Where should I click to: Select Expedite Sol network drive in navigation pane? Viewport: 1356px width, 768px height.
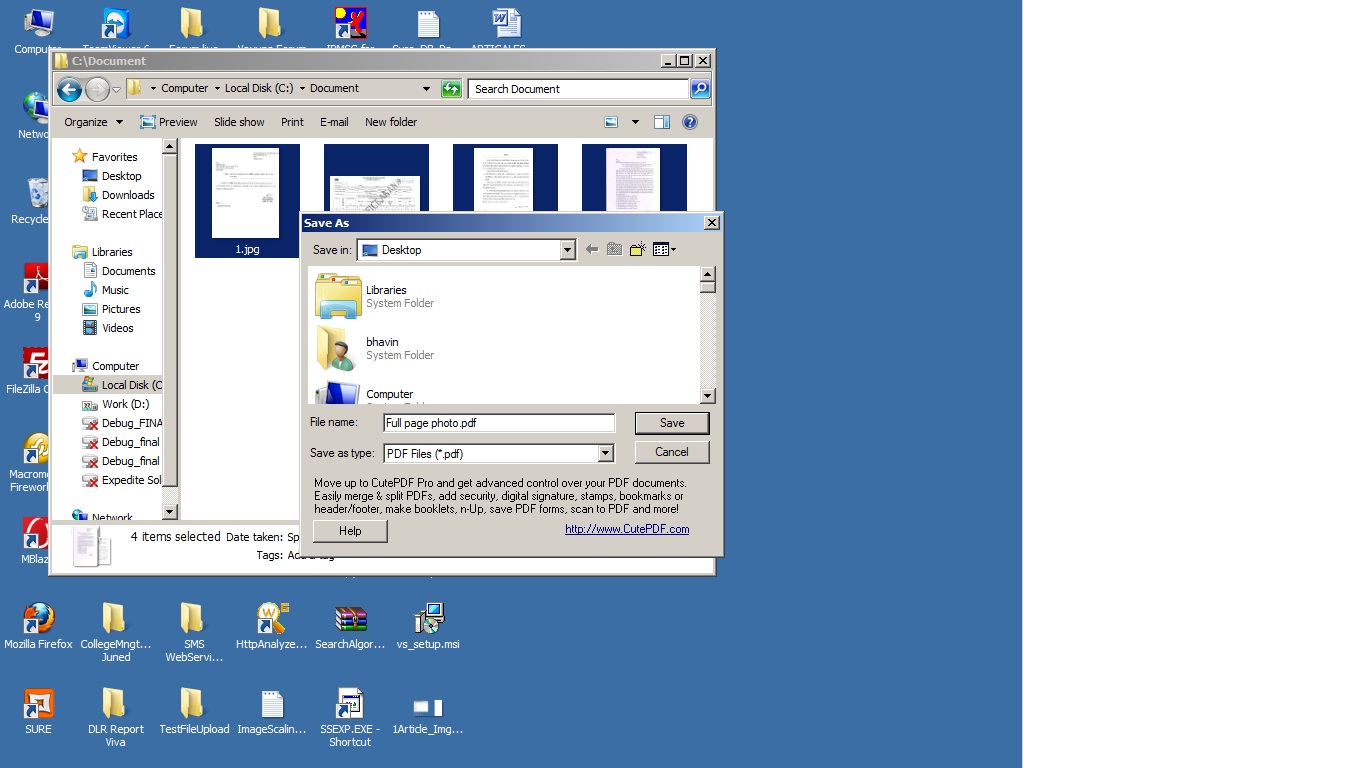coord(122,480)
